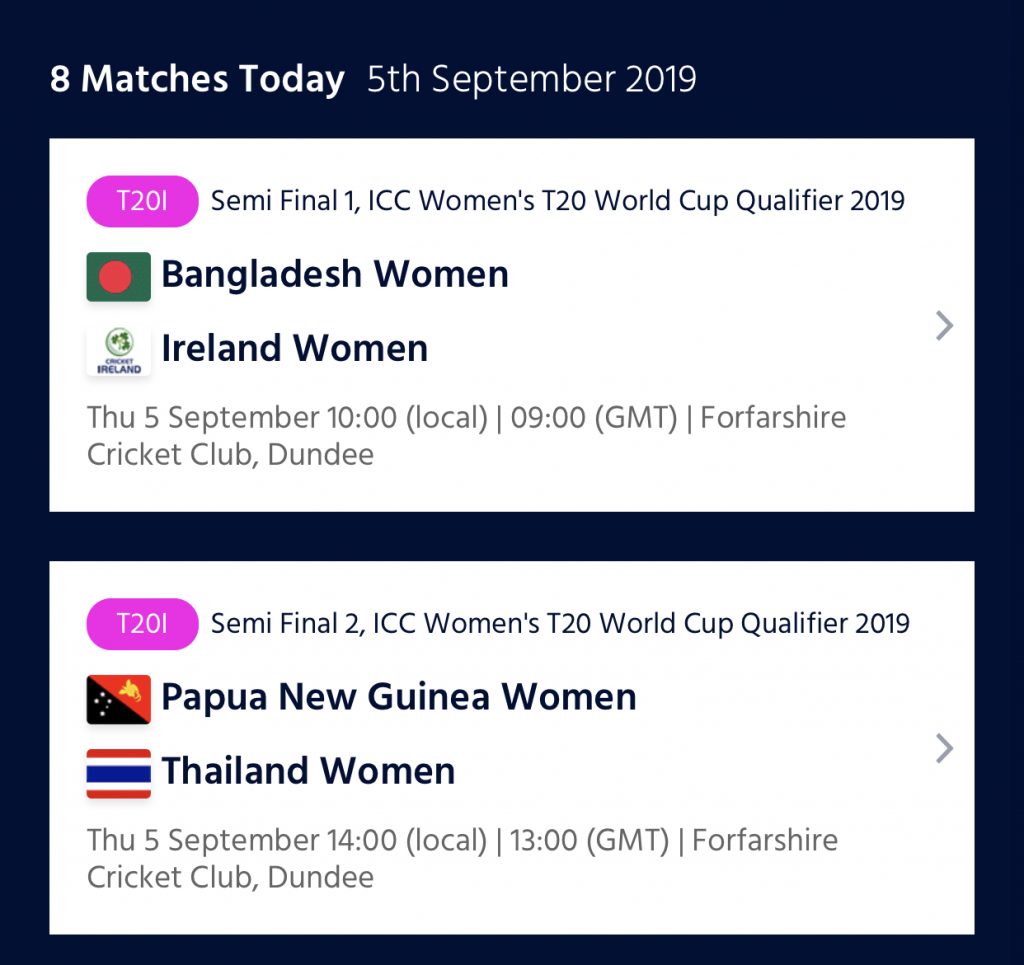Open Semi Final 1 via chevron arrow
The image size is (1024, 965).
944,326
